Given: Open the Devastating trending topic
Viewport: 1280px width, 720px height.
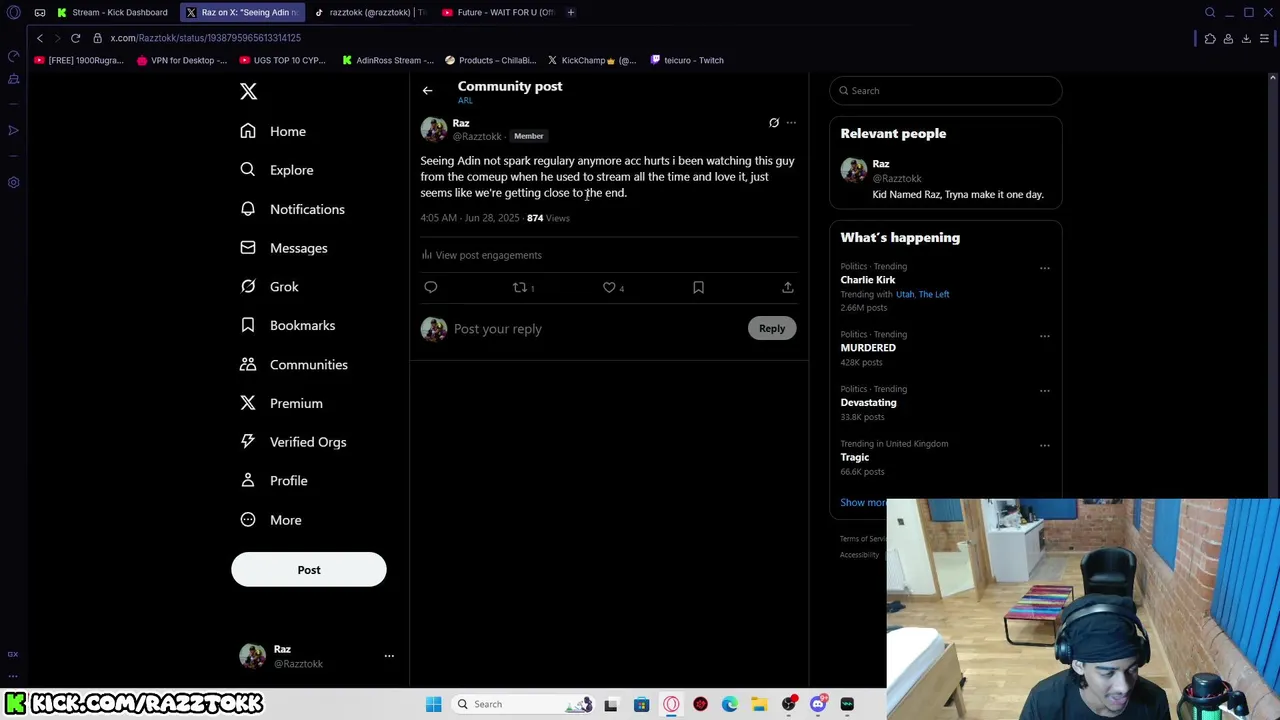Looking at the screenshot, I should tap(868, 403).
